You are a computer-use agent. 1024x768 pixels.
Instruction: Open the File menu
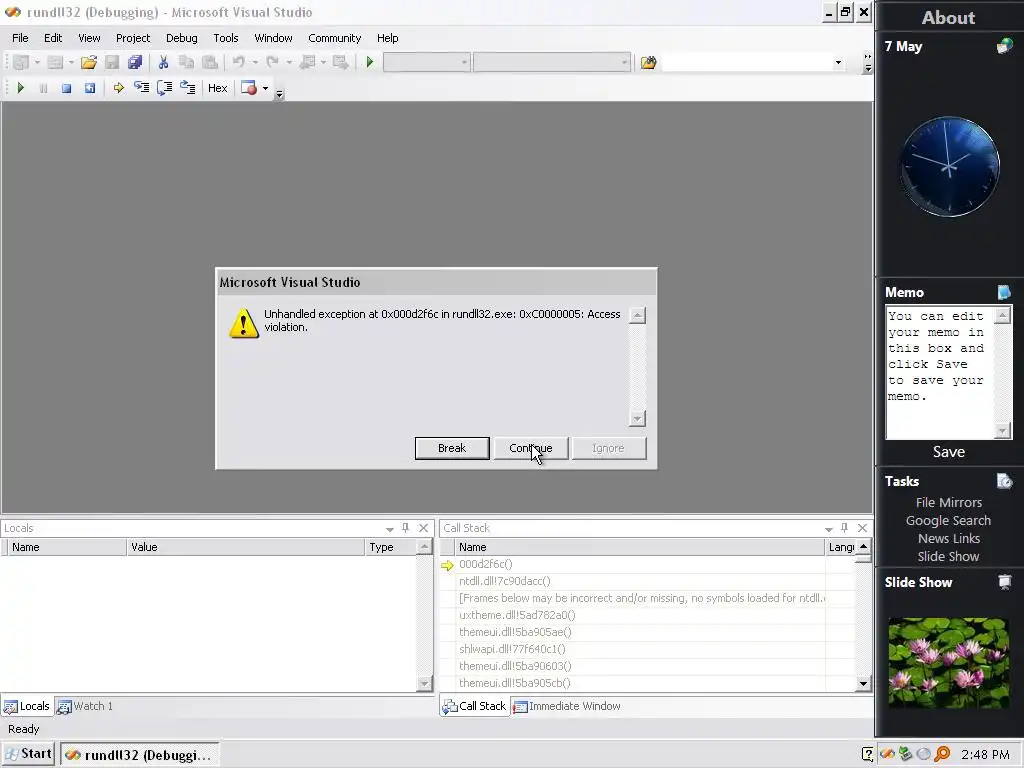point(20,38)
